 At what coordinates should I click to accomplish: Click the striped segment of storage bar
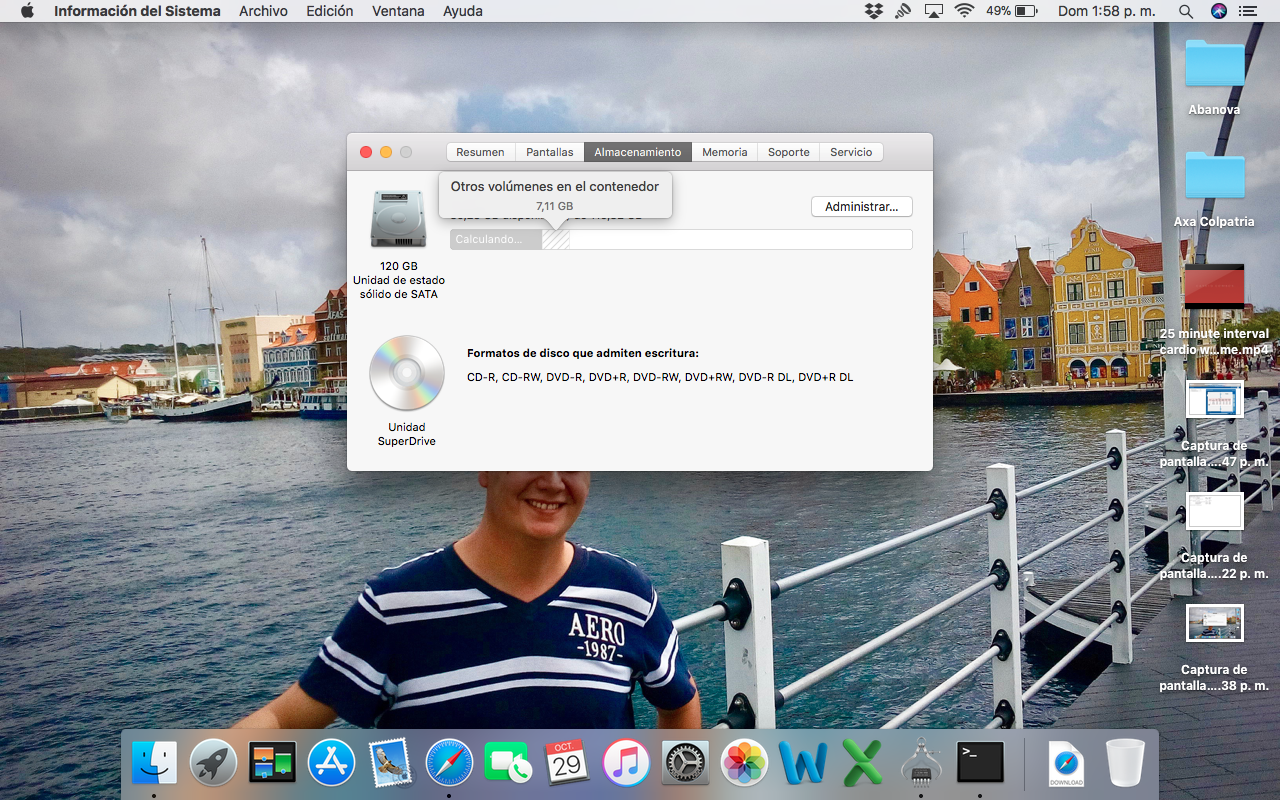click(556, 240)
